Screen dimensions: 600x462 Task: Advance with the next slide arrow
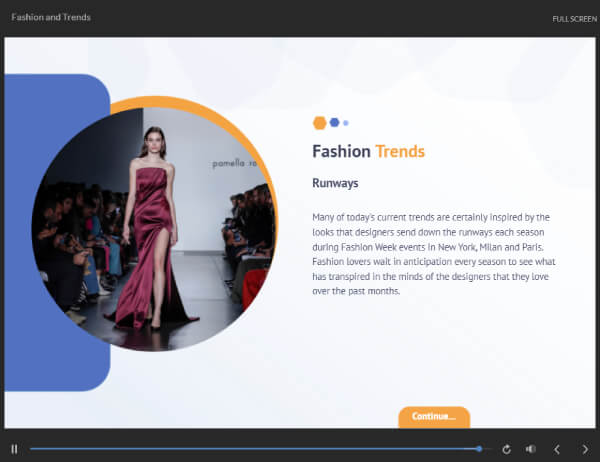coord(585,449)
